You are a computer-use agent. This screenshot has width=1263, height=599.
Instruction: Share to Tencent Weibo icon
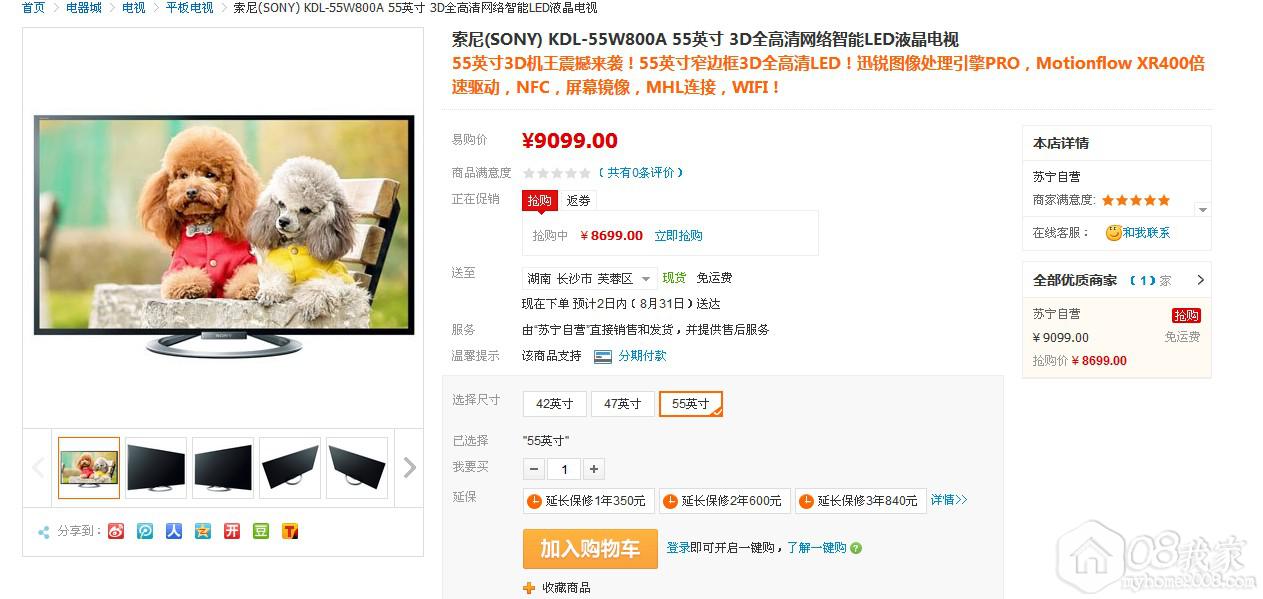tap(145, 531)
